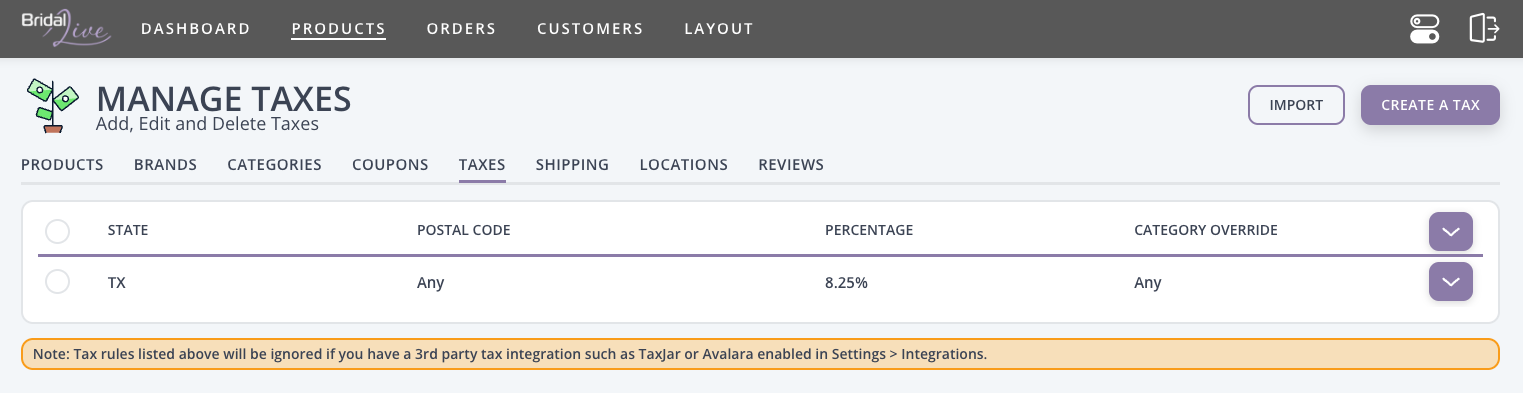Go to Orders in top navigation

(461, 29)
